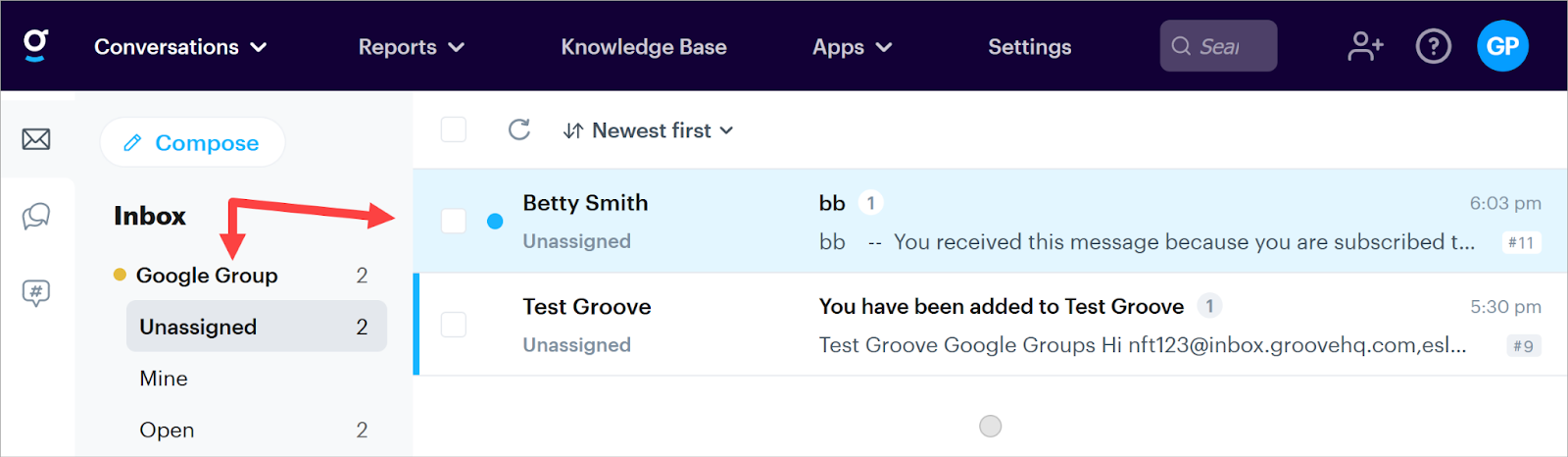Change the Newest first sort order

coord(649,130)
